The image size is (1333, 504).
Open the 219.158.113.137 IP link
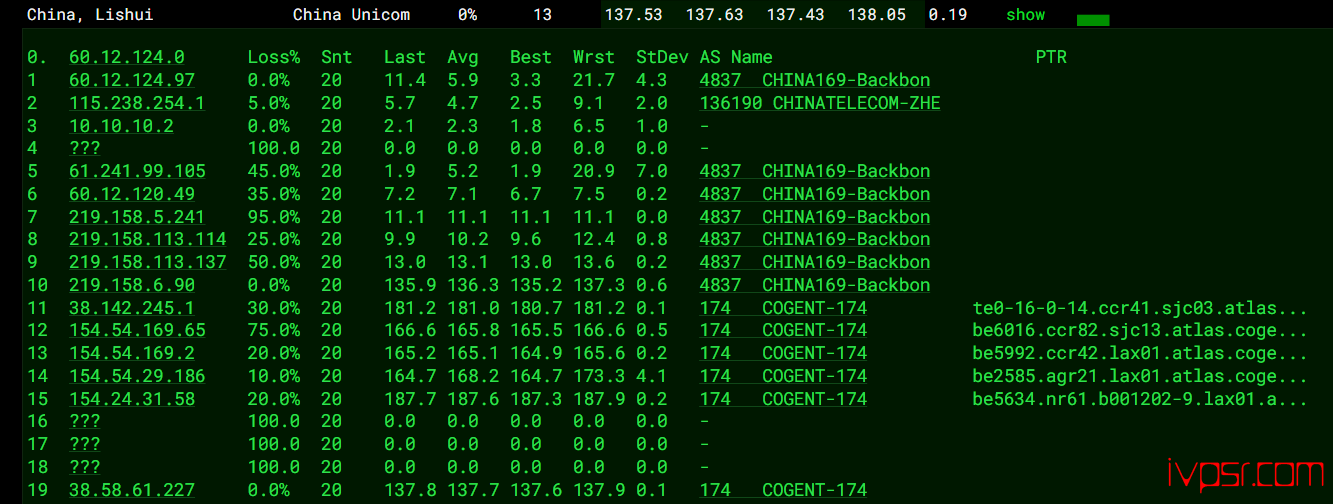tap(148, 262)
